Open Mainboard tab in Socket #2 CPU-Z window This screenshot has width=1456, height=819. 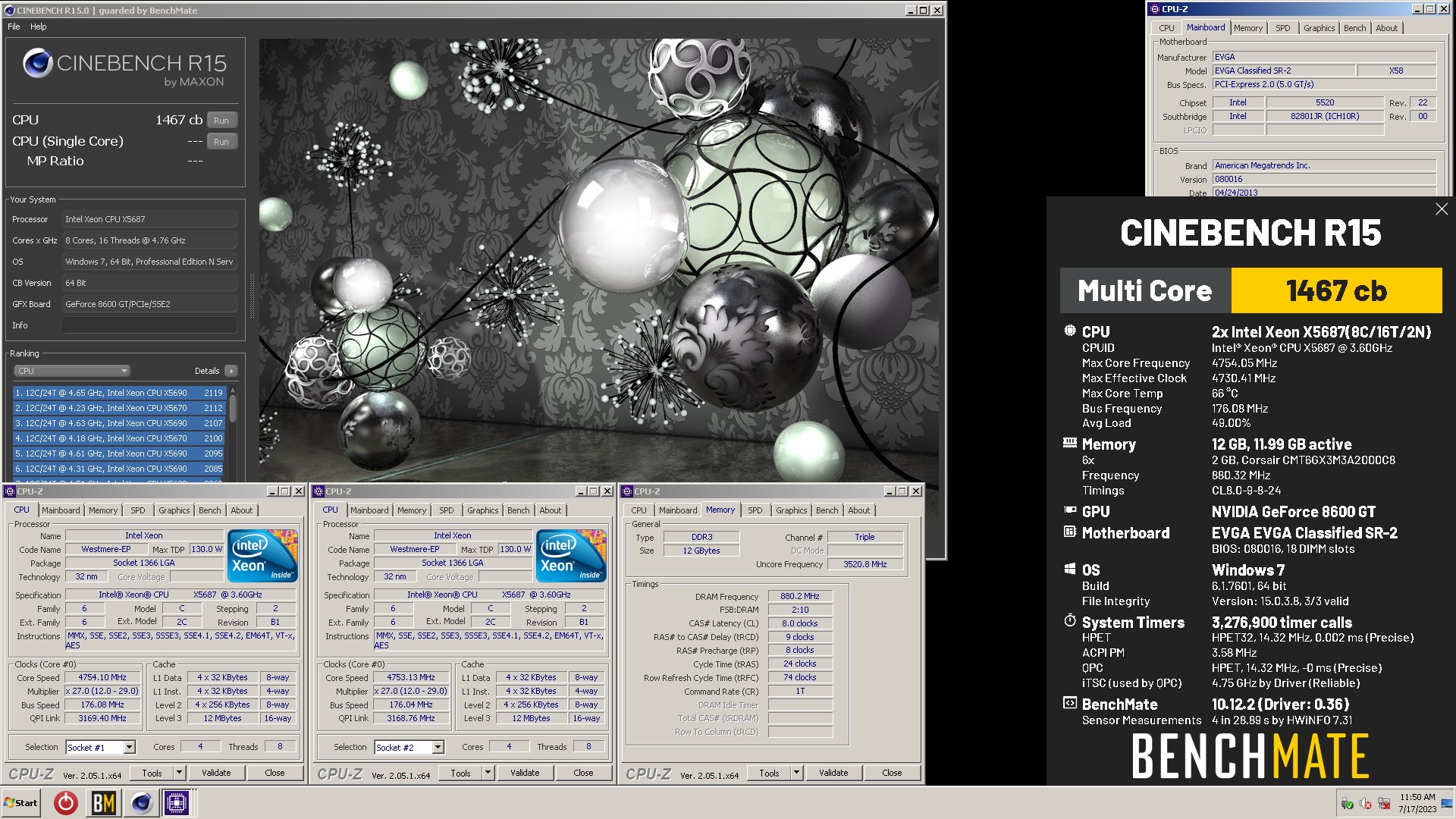click(x=369, y=510)
